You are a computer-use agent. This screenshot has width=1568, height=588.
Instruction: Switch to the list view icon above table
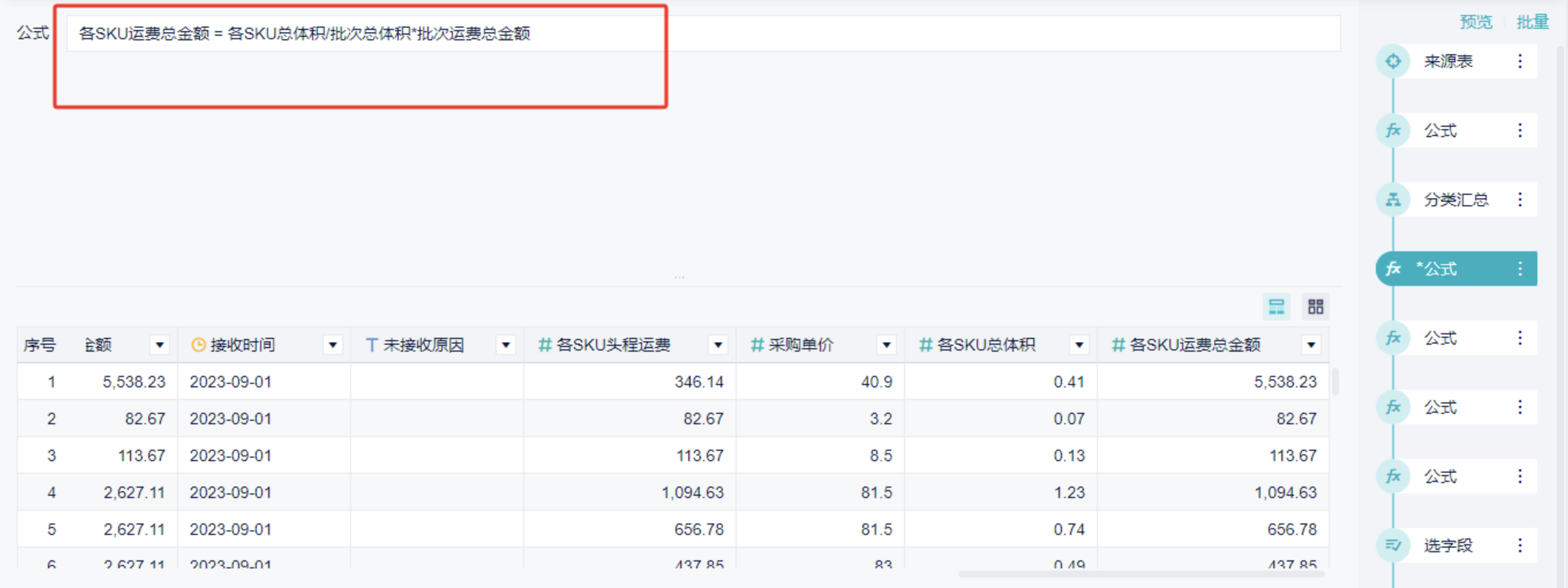1277,307
